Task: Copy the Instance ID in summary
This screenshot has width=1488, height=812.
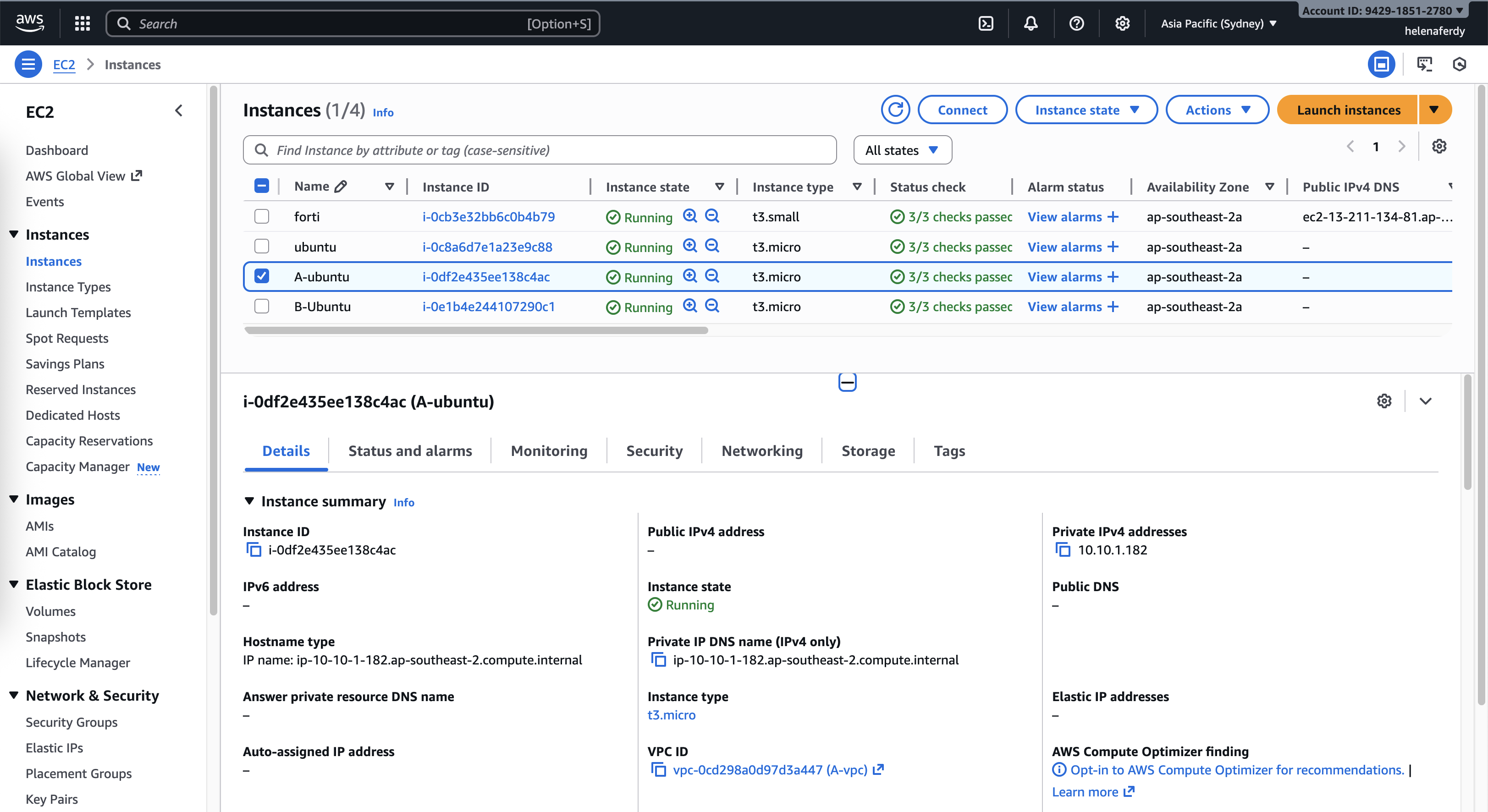Action: [254, 550]
